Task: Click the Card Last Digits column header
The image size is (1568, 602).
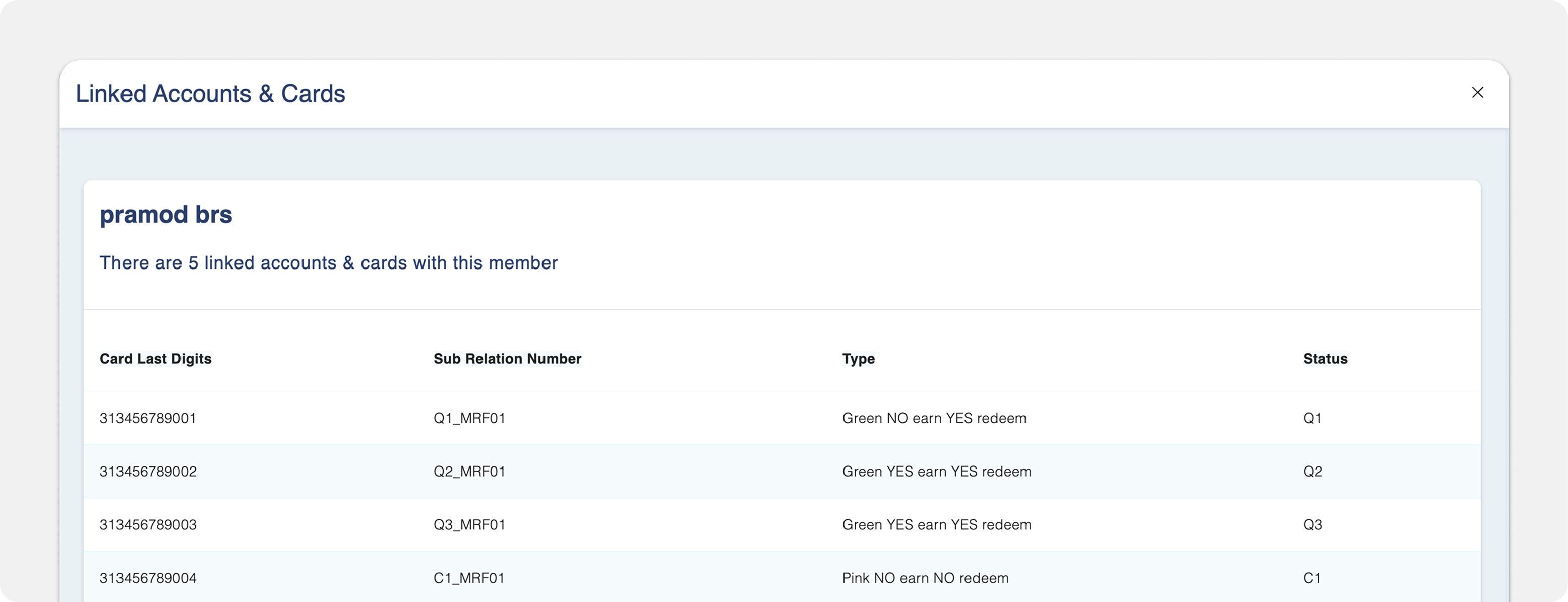Action: point(155,359)
